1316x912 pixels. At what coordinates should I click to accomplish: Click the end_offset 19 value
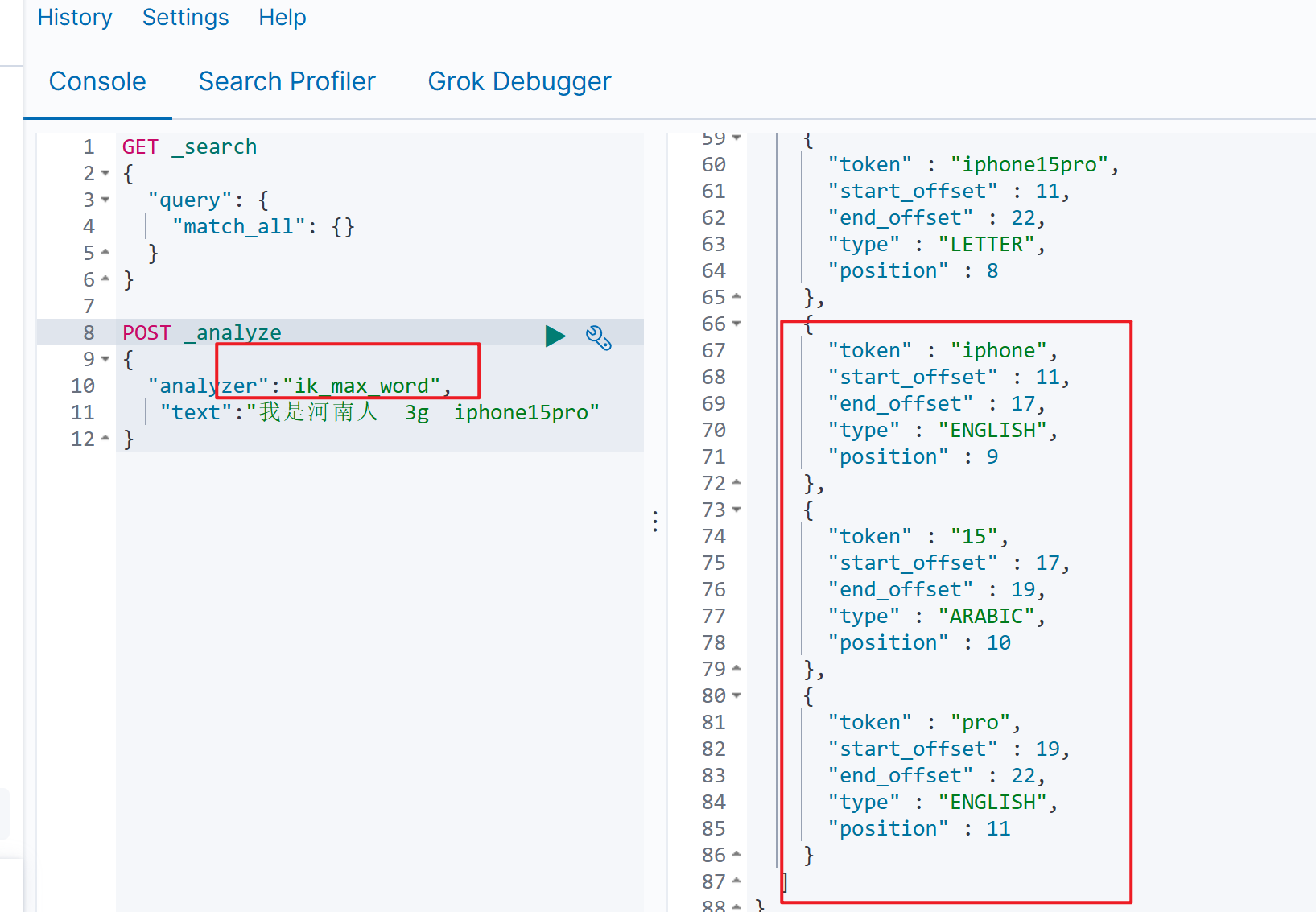tap(1023, 590)
